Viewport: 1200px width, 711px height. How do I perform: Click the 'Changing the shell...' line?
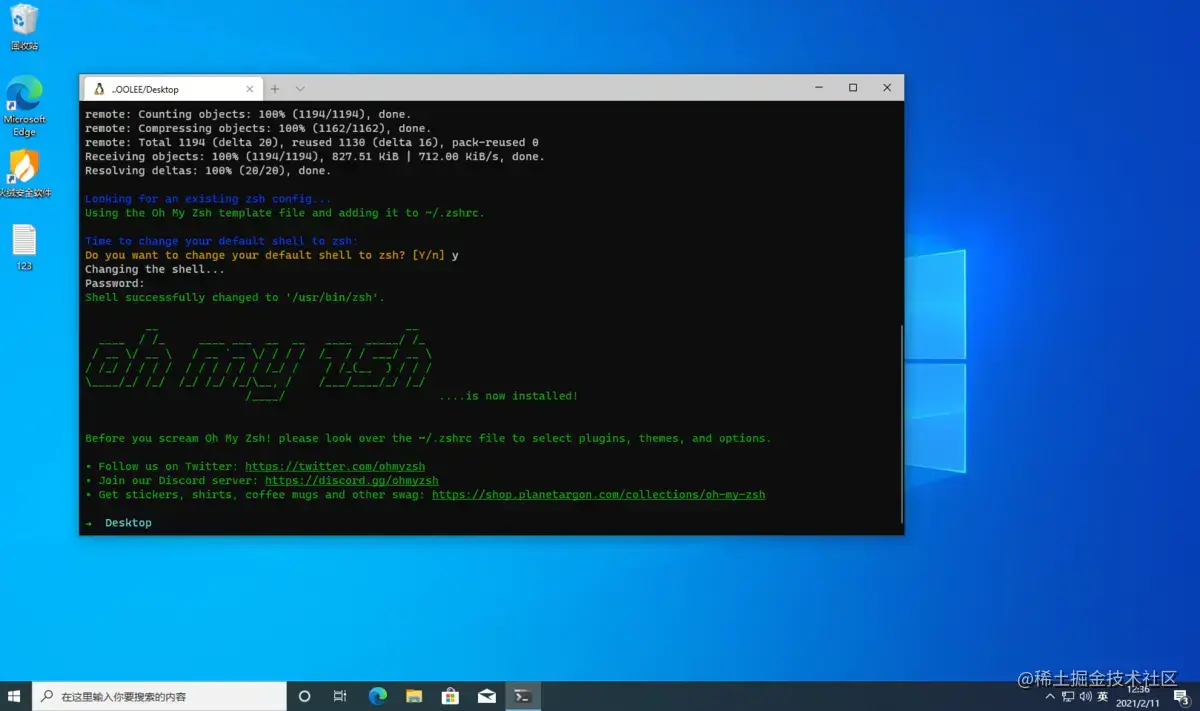(155, 269)
